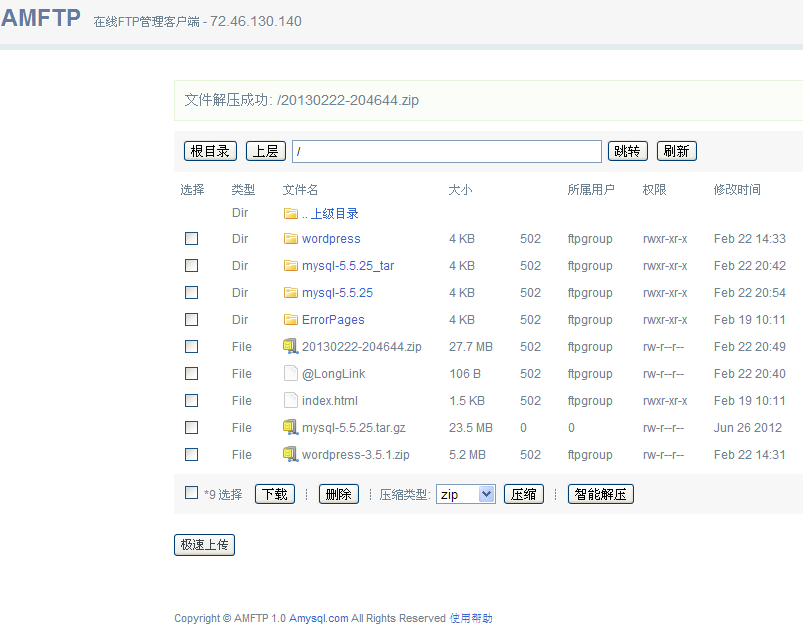Click the @LongLink file icon
Screen dimensions: 803x635
click(291, 374)
